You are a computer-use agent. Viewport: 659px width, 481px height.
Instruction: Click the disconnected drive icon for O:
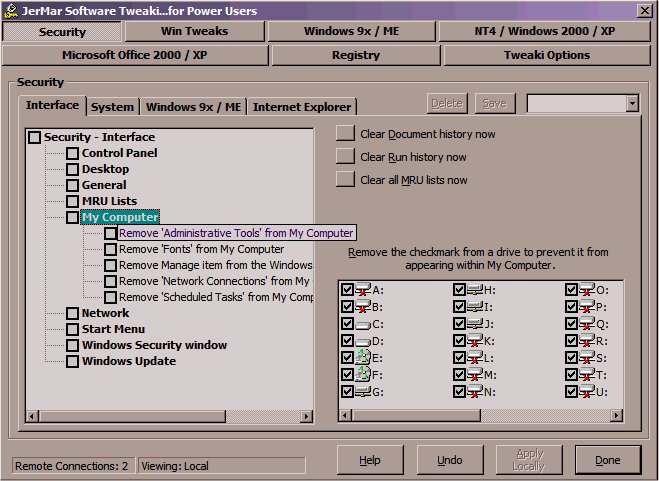coord(587,290)
